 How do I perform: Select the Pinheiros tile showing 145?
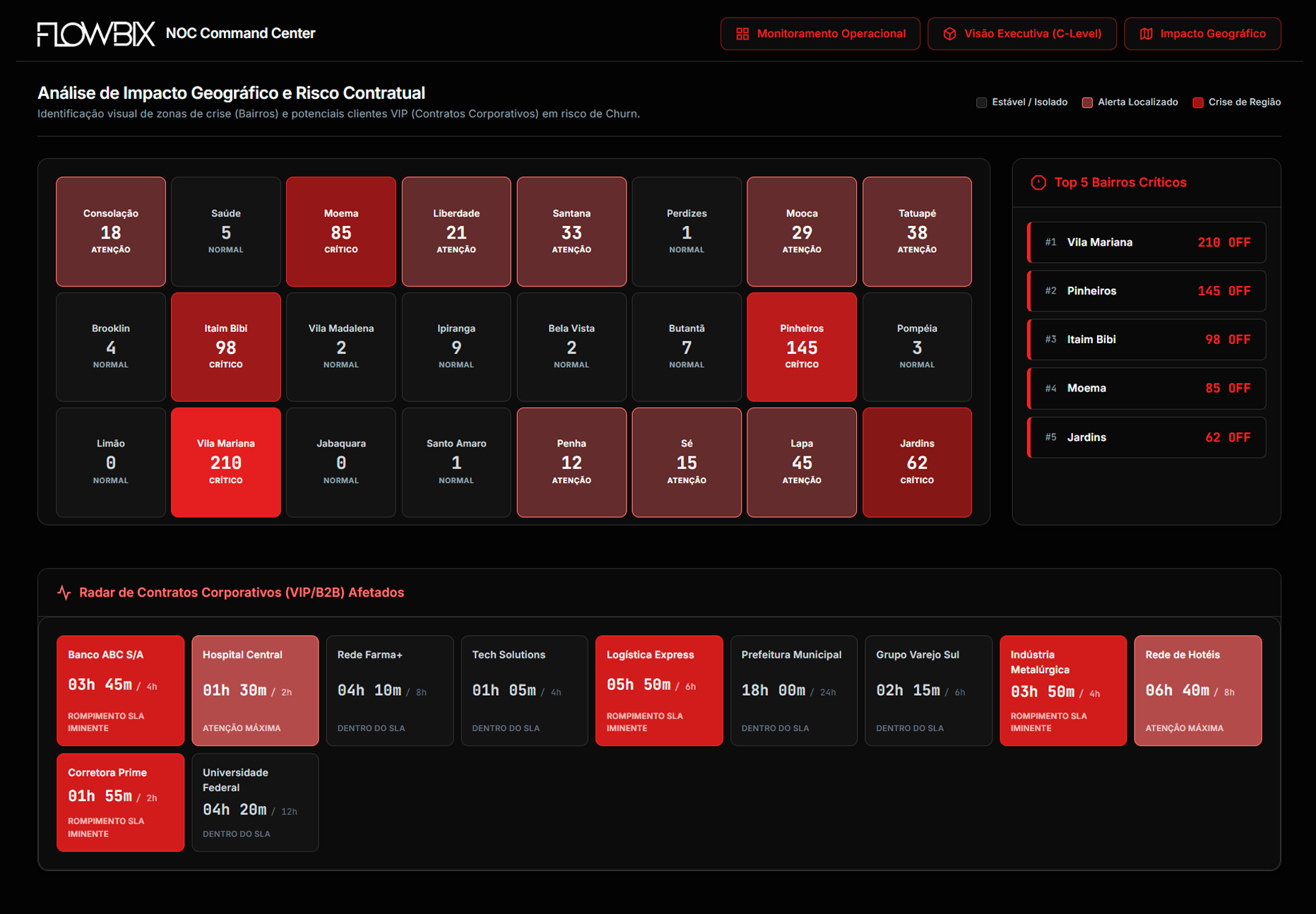click(802, 346)
